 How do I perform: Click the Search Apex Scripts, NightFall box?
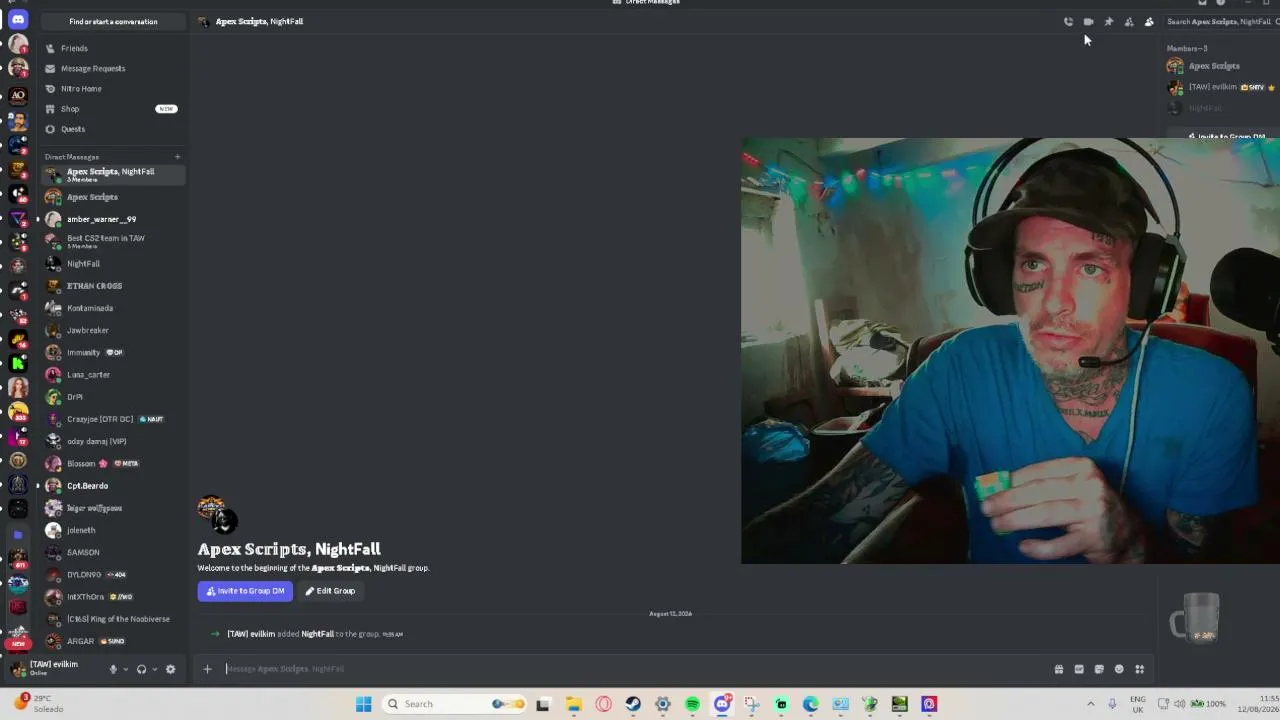tap(1220, 21)
